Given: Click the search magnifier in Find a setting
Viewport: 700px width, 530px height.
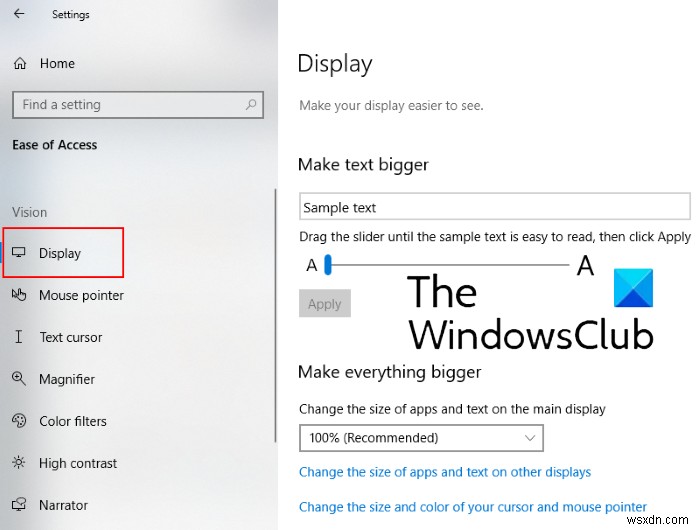Looking at the screenshot, I should coord(251,104).
